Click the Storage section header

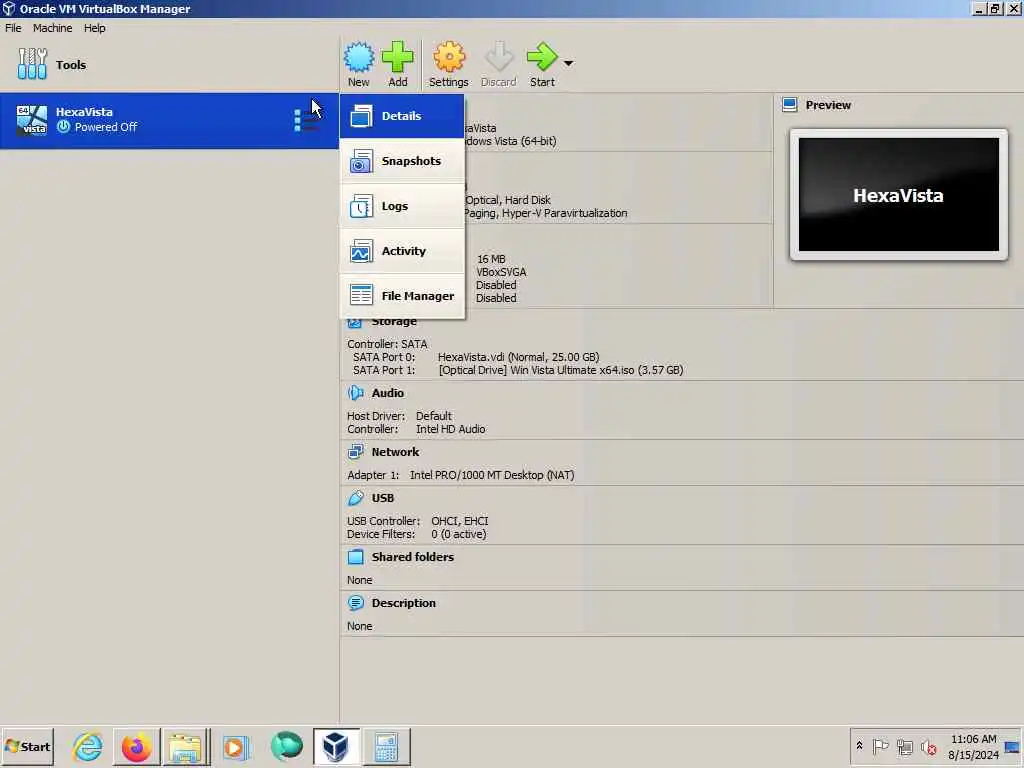pos(394,321)
